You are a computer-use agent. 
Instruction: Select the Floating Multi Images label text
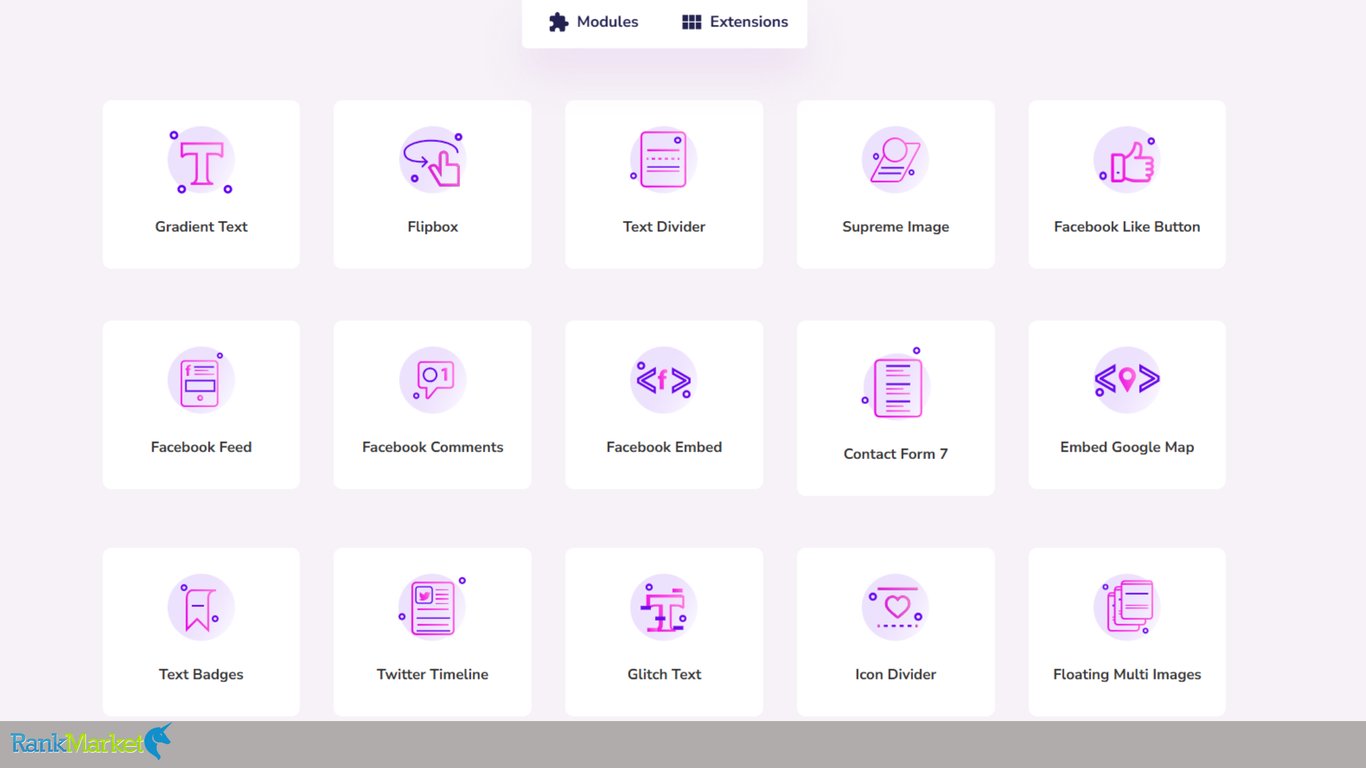pos(1127,674)
